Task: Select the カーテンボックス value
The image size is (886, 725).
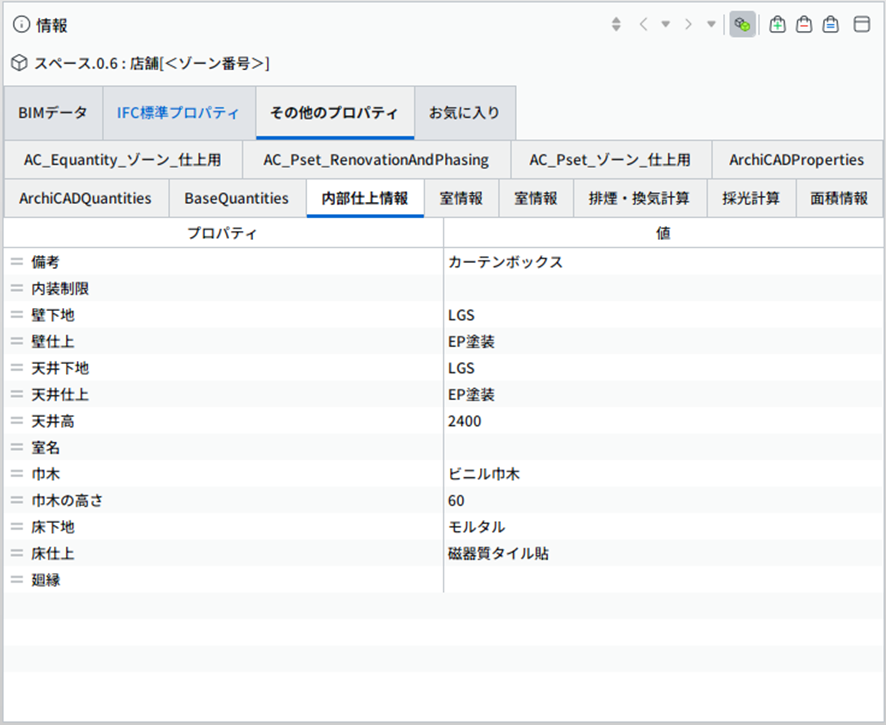Action: coord(506,262)
